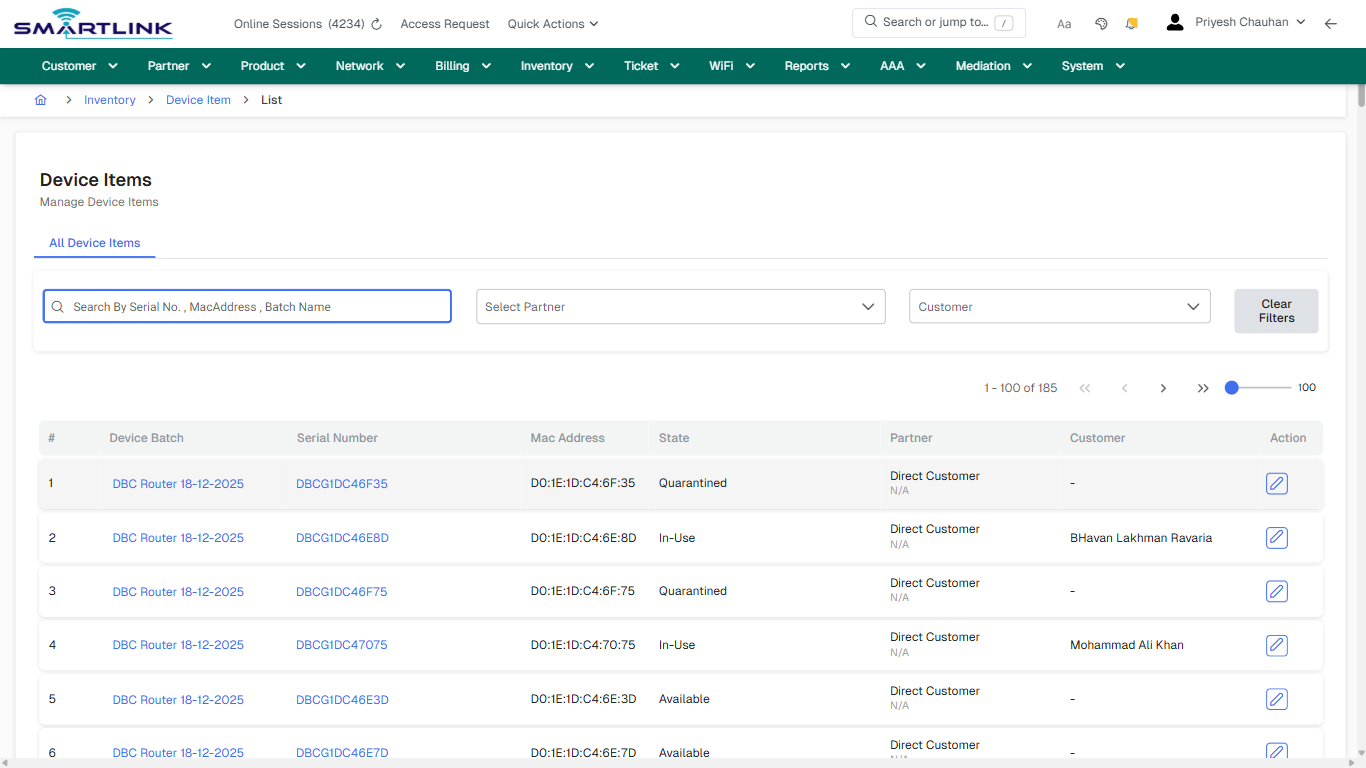Go to the next page of results
Screen dimensions: 1366x768
click(x=1163, y=388)
